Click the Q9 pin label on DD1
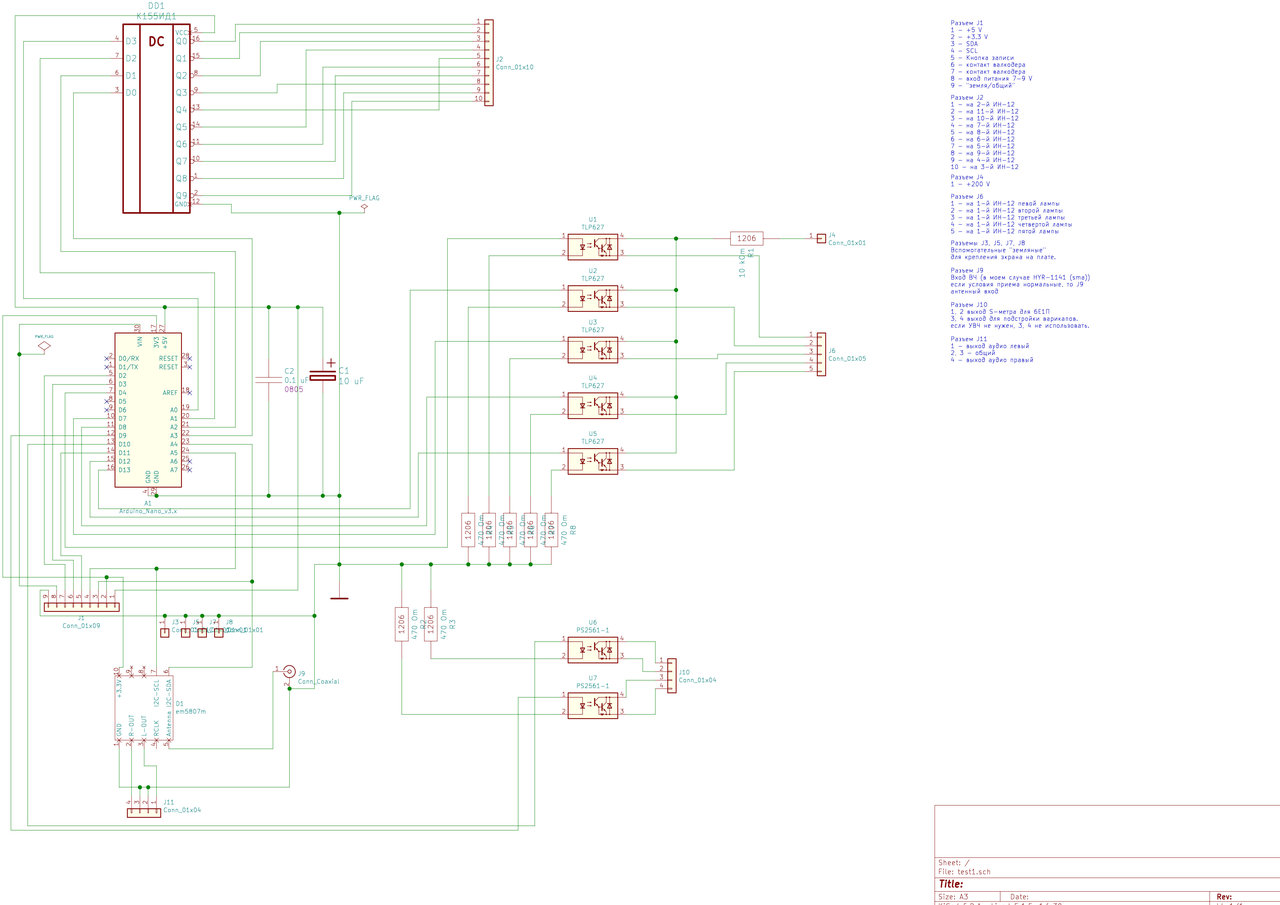This screenshot has height=905, width=1280. click(x=182, y=195)
